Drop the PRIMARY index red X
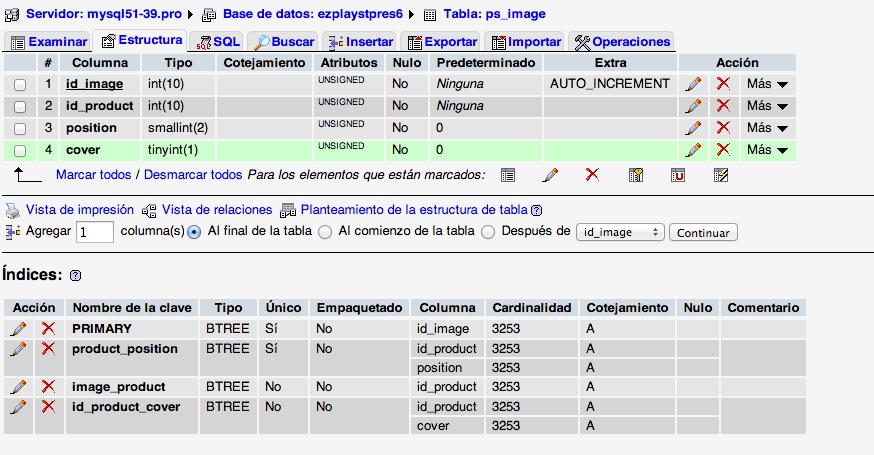 point(48,328)
